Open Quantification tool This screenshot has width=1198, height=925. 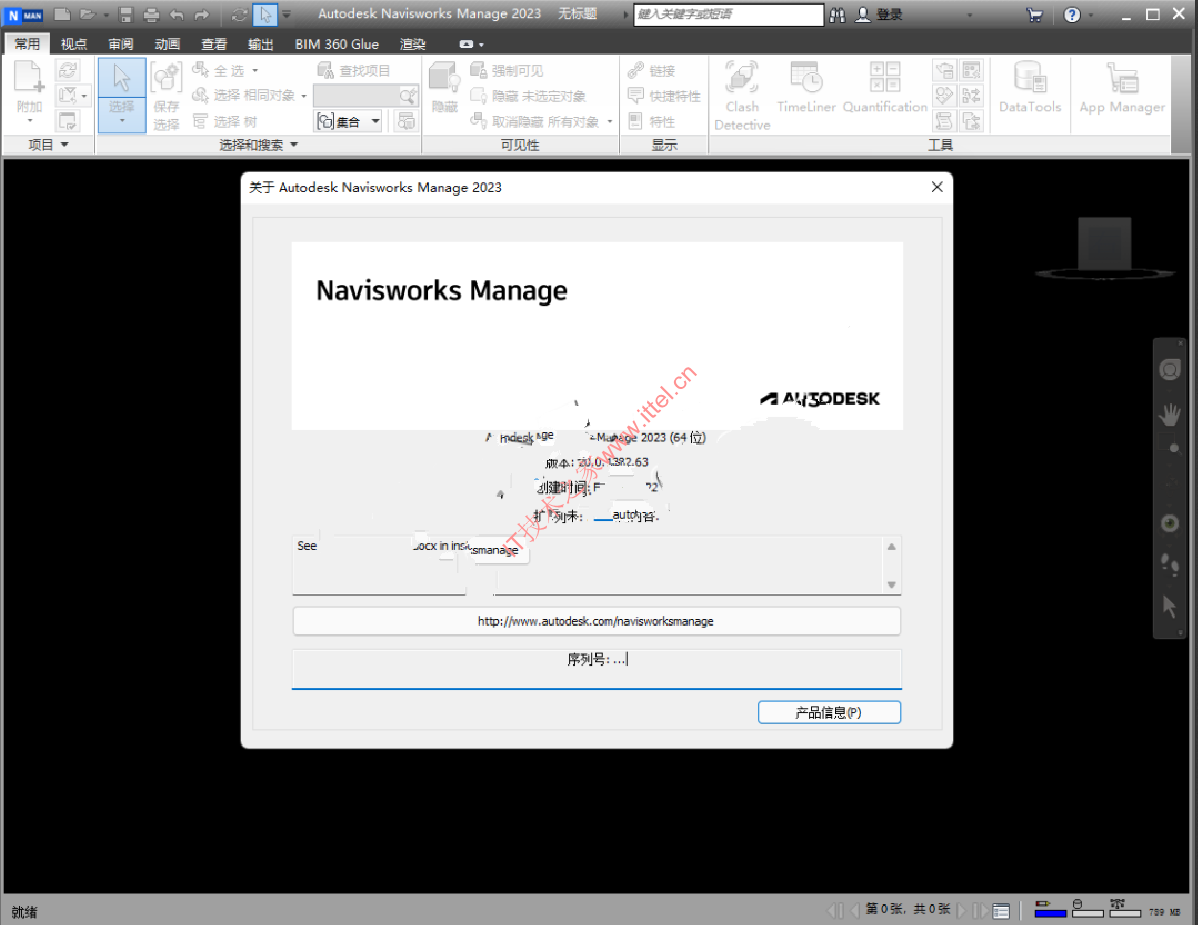[x=885, y=87]
